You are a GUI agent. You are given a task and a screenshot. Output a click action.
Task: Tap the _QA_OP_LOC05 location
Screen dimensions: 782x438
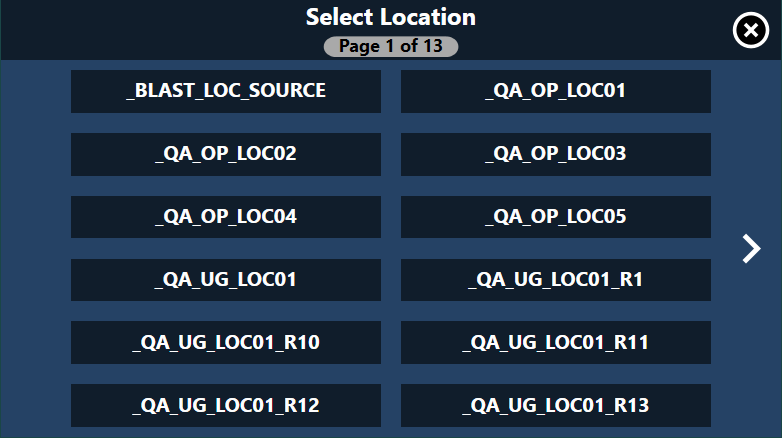[x=556, y=217]
